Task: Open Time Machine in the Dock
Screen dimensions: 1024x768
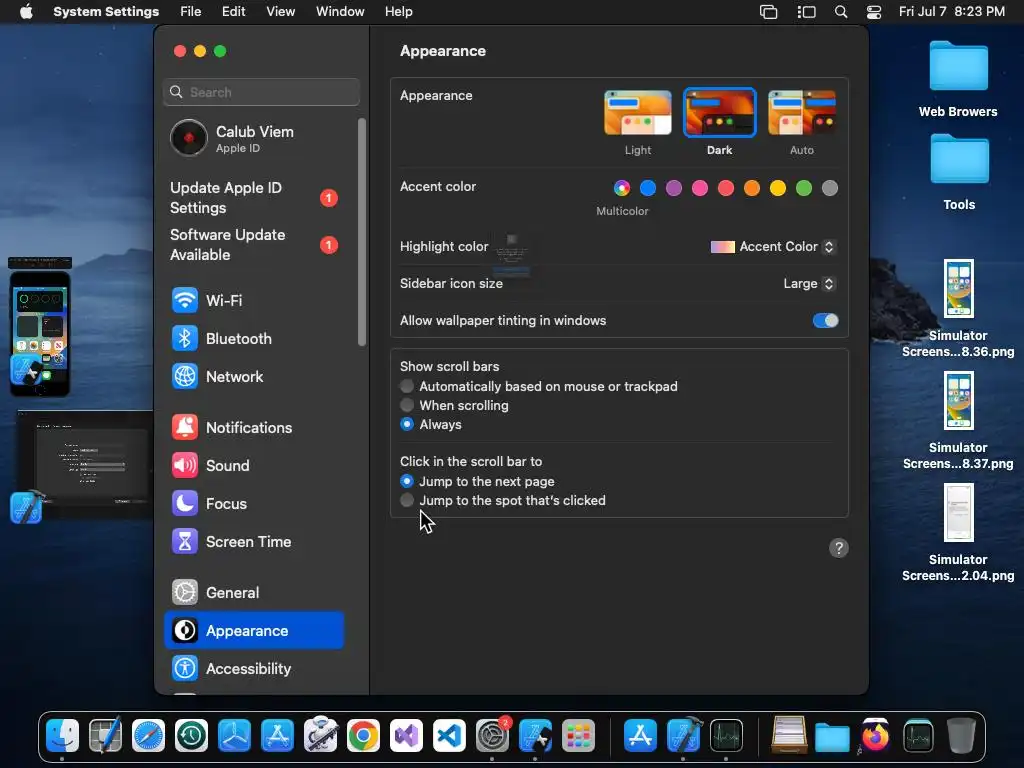Action: point(191,735)
